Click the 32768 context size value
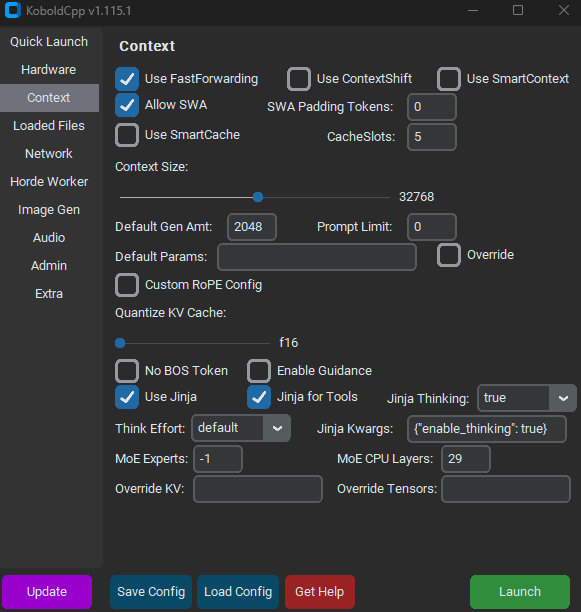581x612 pixels. pyautogui.click(x=416, y=197)
